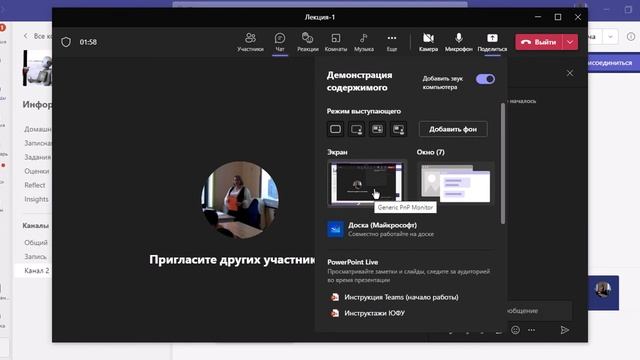Close the chat side panel with X
640x360 pixels.
[x=570, y=73]
